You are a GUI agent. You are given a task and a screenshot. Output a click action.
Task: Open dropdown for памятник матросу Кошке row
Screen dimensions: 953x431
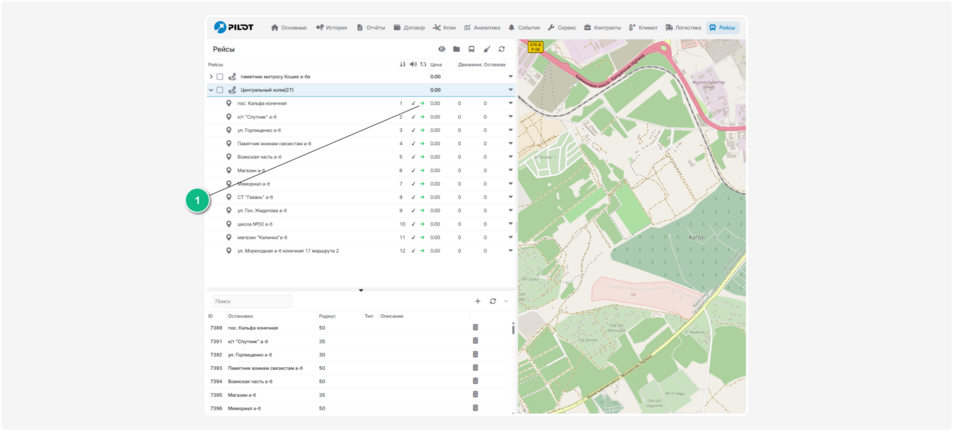coord(511,77)
